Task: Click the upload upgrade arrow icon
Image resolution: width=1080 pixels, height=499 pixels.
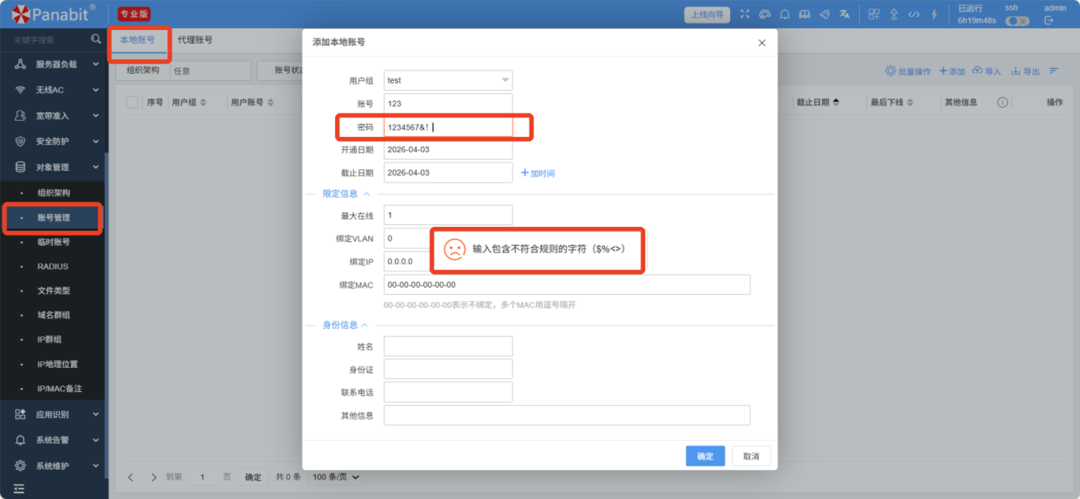Action: pyautogui.click(x=894, y=14)
